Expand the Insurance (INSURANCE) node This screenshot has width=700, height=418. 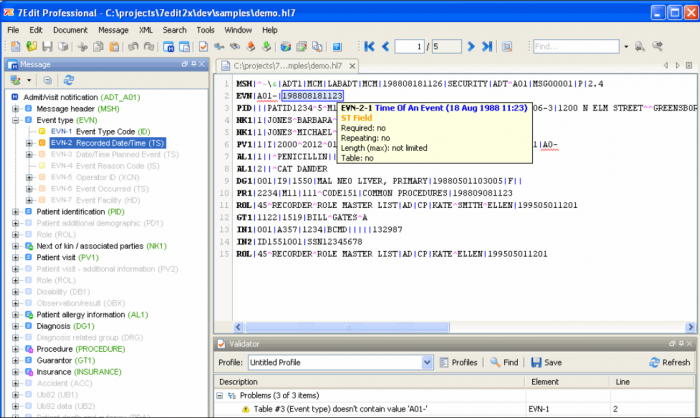[x=16, y=372]
